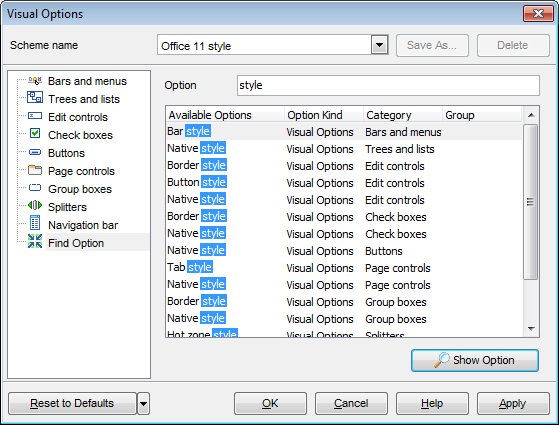Open Bars and menus section
This screenshot has height=425, width=559.
(x=87, y=81)
